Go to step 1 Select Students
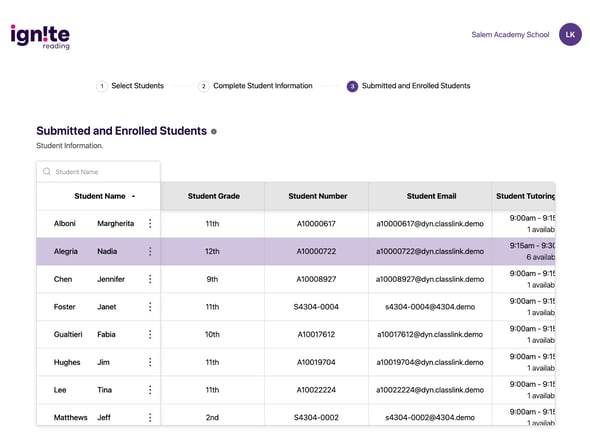 (x=130, y=86)
